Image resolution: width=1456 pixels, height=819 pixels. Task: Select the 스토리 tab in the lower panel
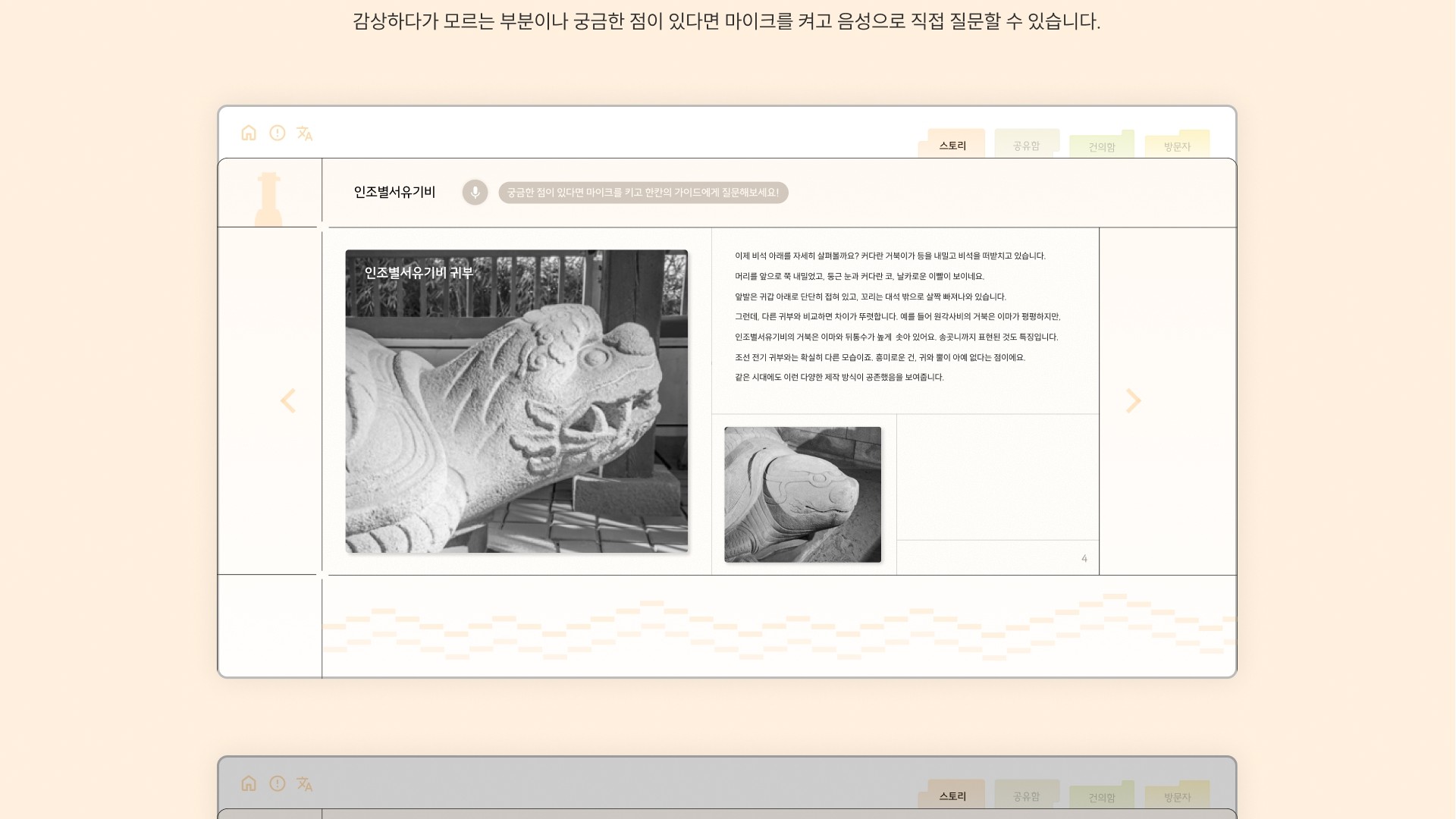(952, 796)
